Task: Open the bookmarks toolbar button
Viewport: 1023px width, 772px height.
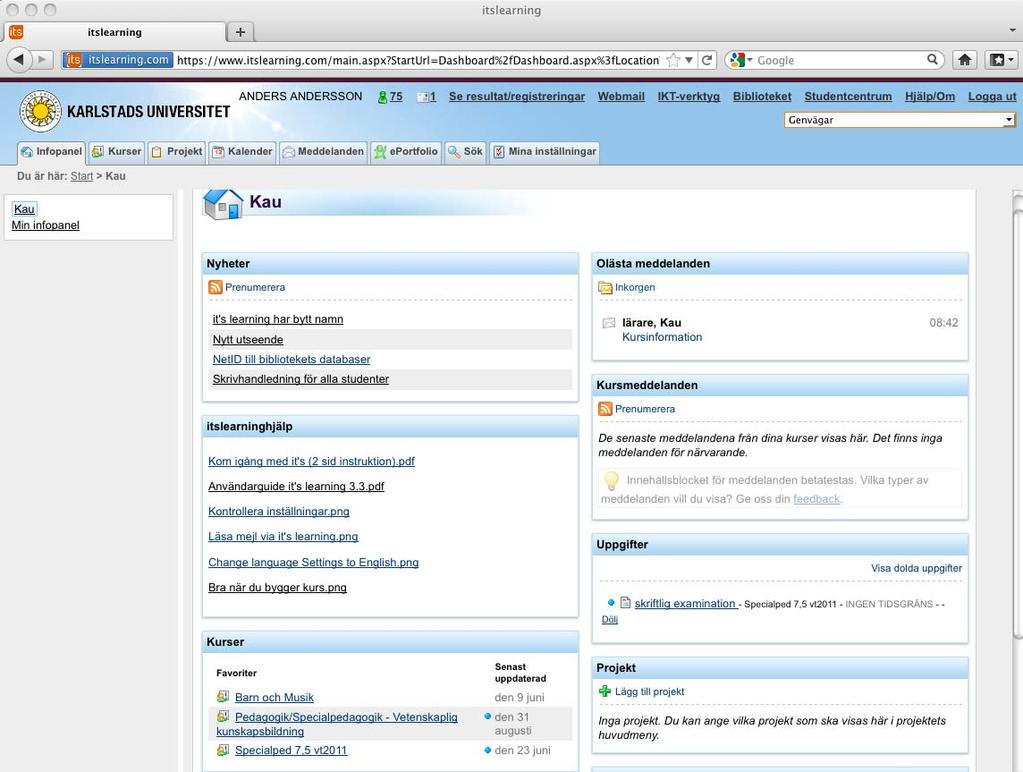Action: tap(997, 60)
